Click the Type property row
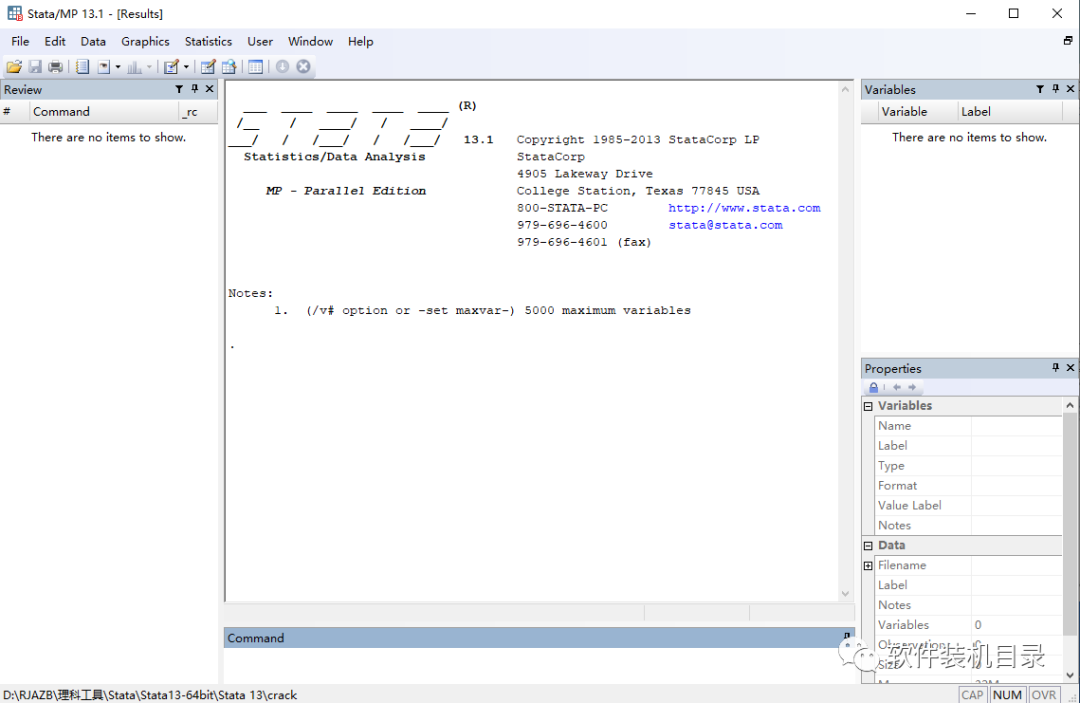This screenshot has height=703, width=1080. pos(968,465)
